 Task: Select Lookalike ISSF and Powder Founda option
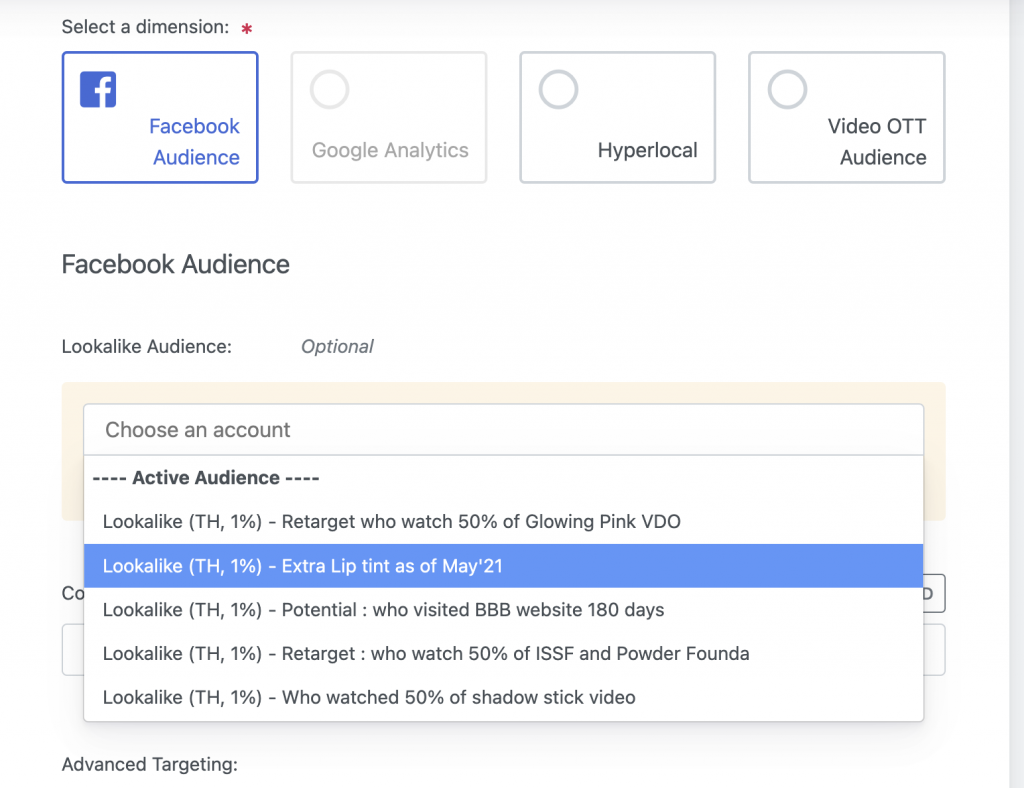click(504, 654)
